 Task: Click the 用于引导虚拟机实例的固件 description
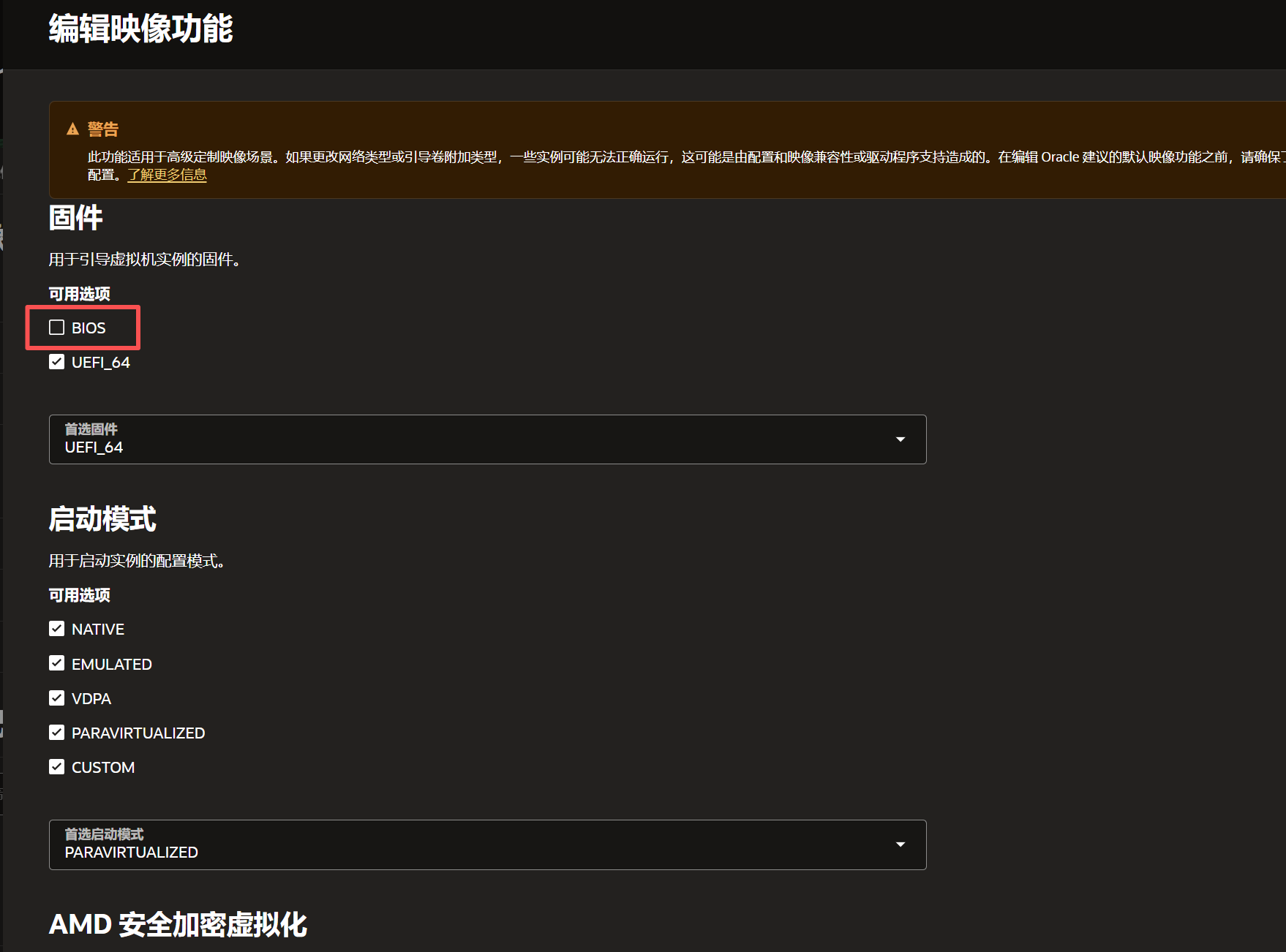pos(144,260)
